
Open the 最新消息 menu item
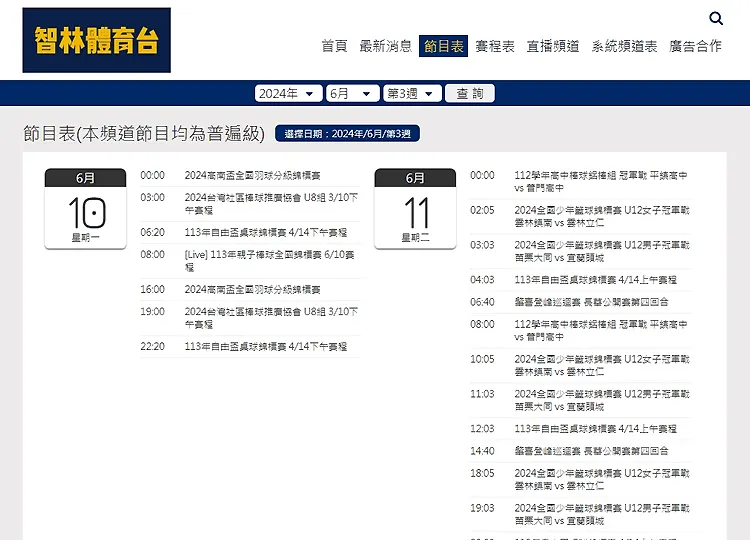coord(385,46)
